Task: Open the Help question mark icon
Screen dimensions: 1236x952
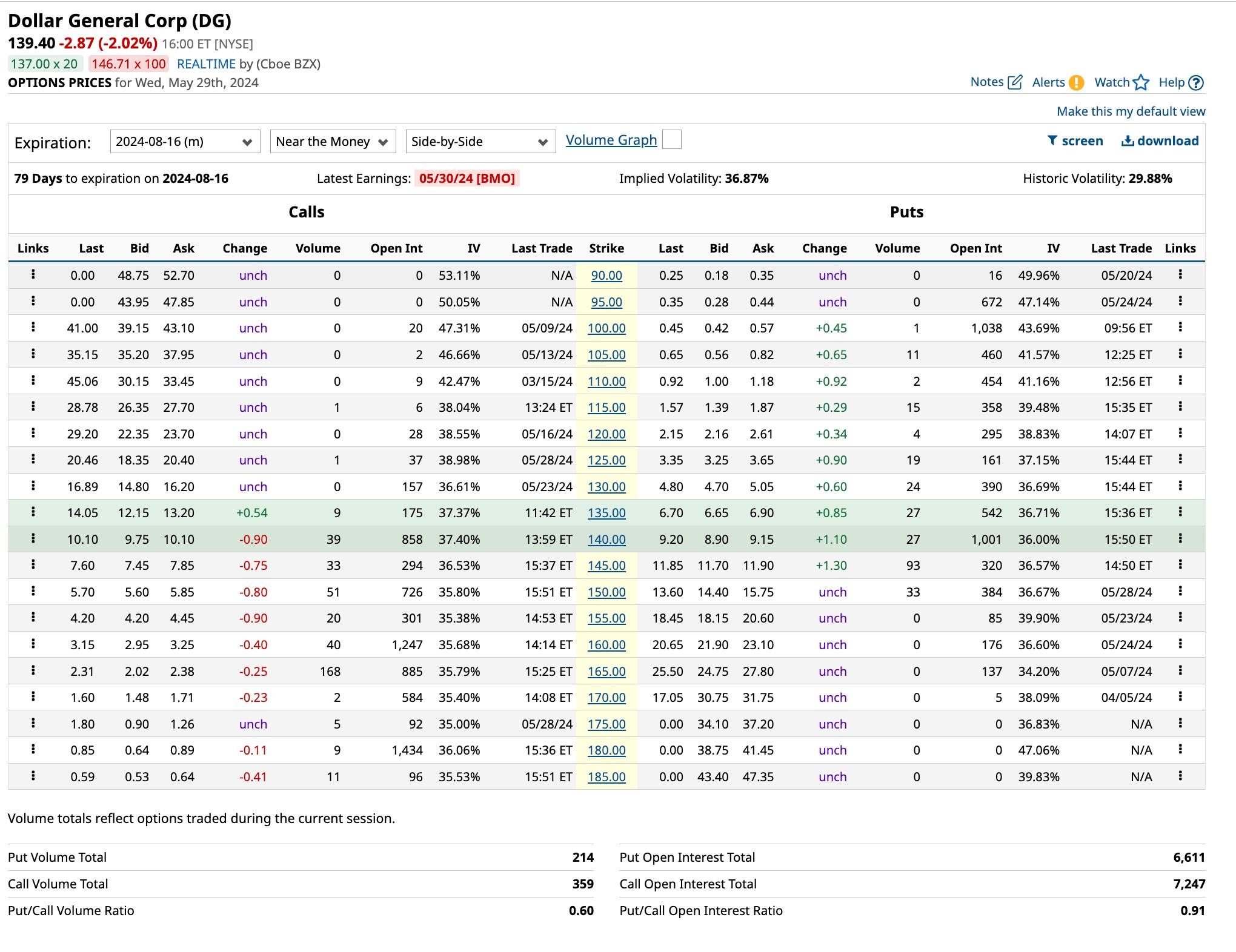Action: pyautogui.click(x=1196, y=83)
